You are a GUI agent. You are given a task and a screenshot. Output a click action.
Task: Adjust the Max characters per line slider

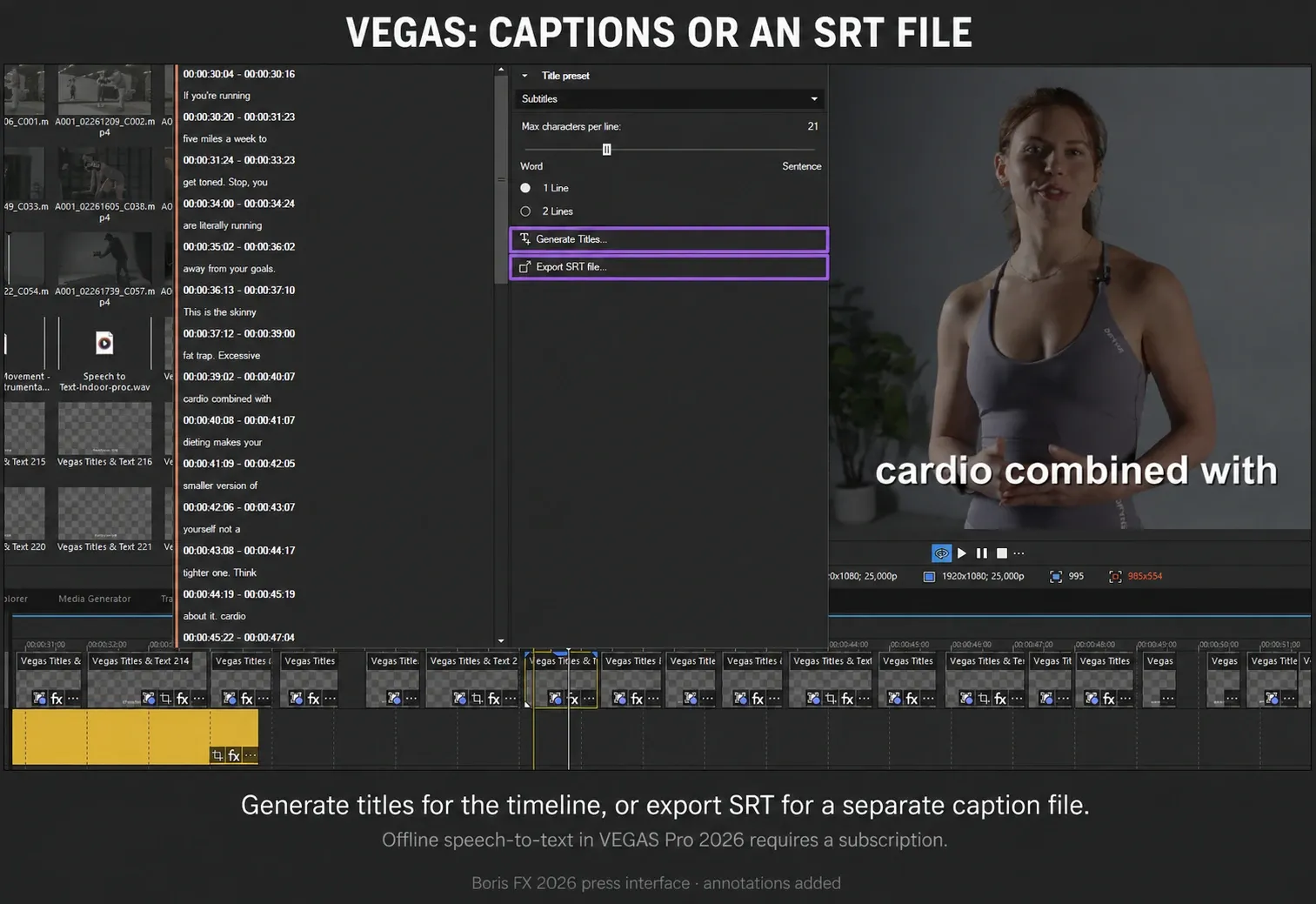tap(606, 150)
